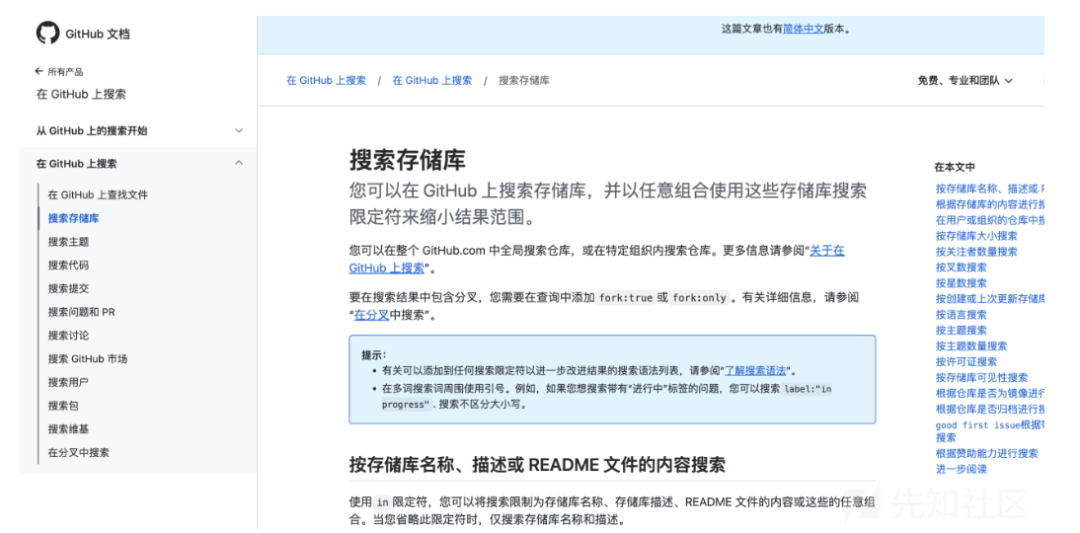
Task: Click the 所有产品 back link text
Action: click(x=65, y=72)
